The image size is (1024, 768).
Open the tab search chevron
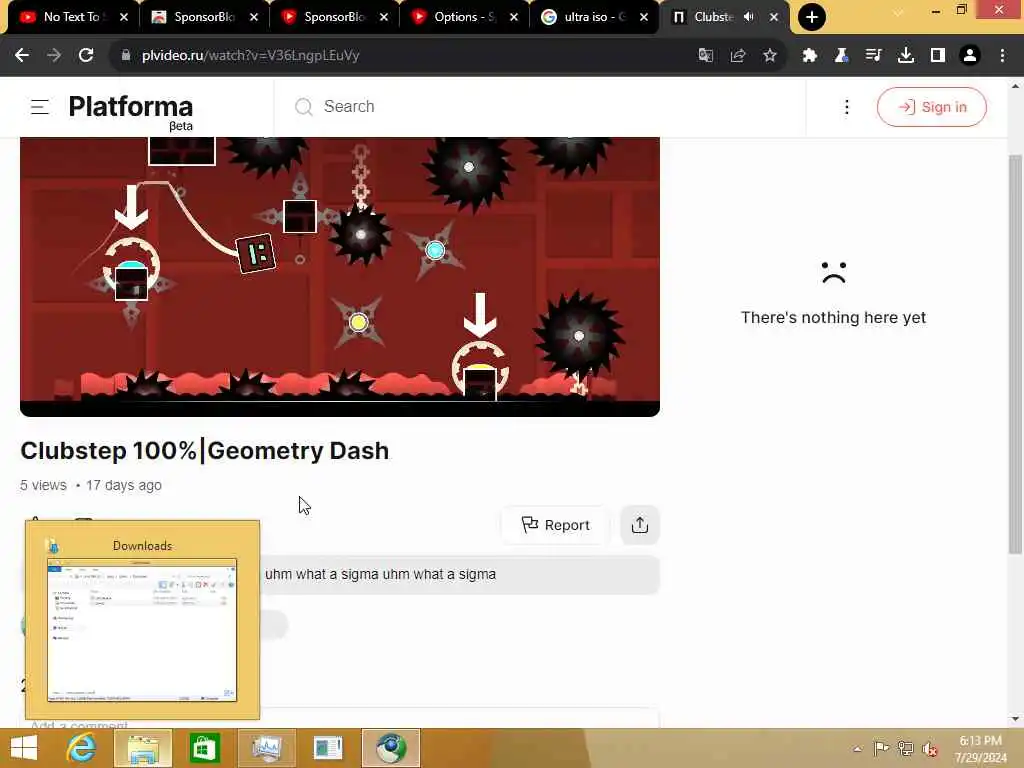tap(899, 12)
